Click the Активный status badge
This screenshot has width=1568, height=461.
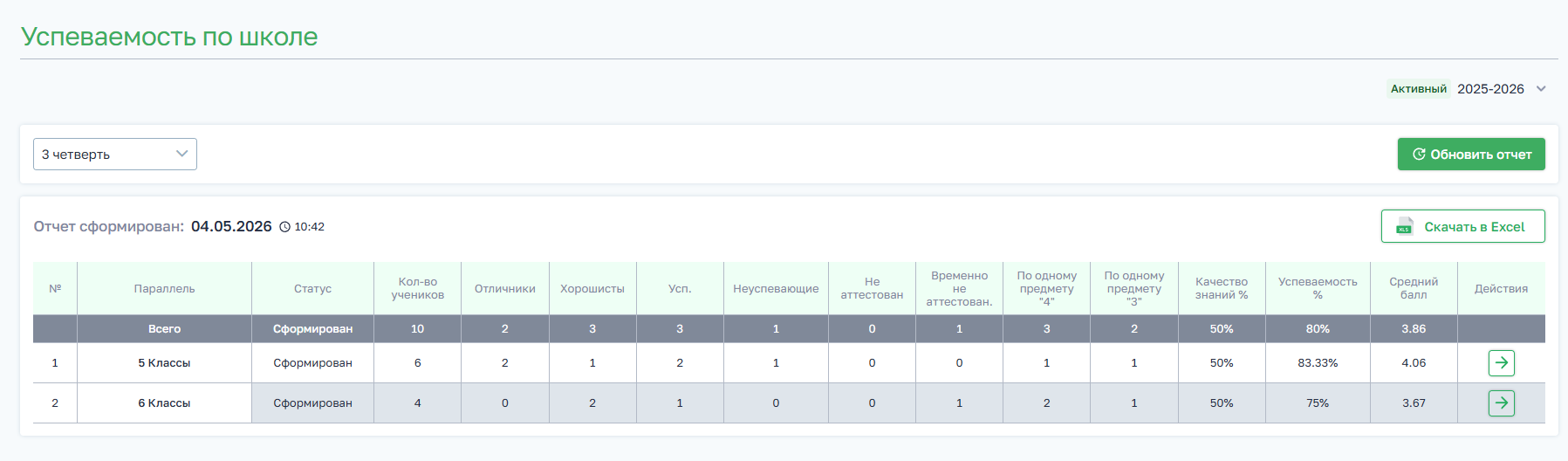tap(1419, 89)
